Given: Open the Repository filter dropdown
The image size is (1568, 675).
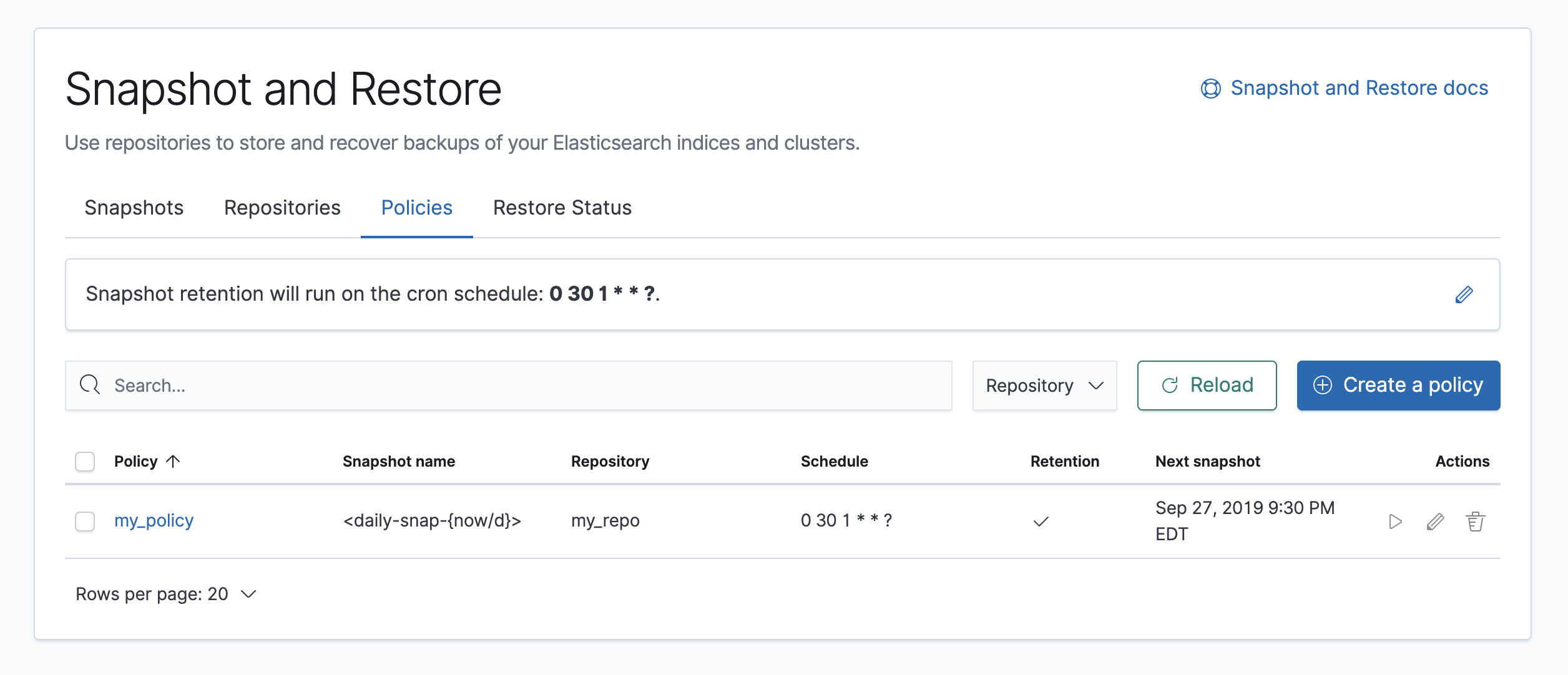Looking at the screenshot, I should pyautogui.click(x=1044, y=386).
